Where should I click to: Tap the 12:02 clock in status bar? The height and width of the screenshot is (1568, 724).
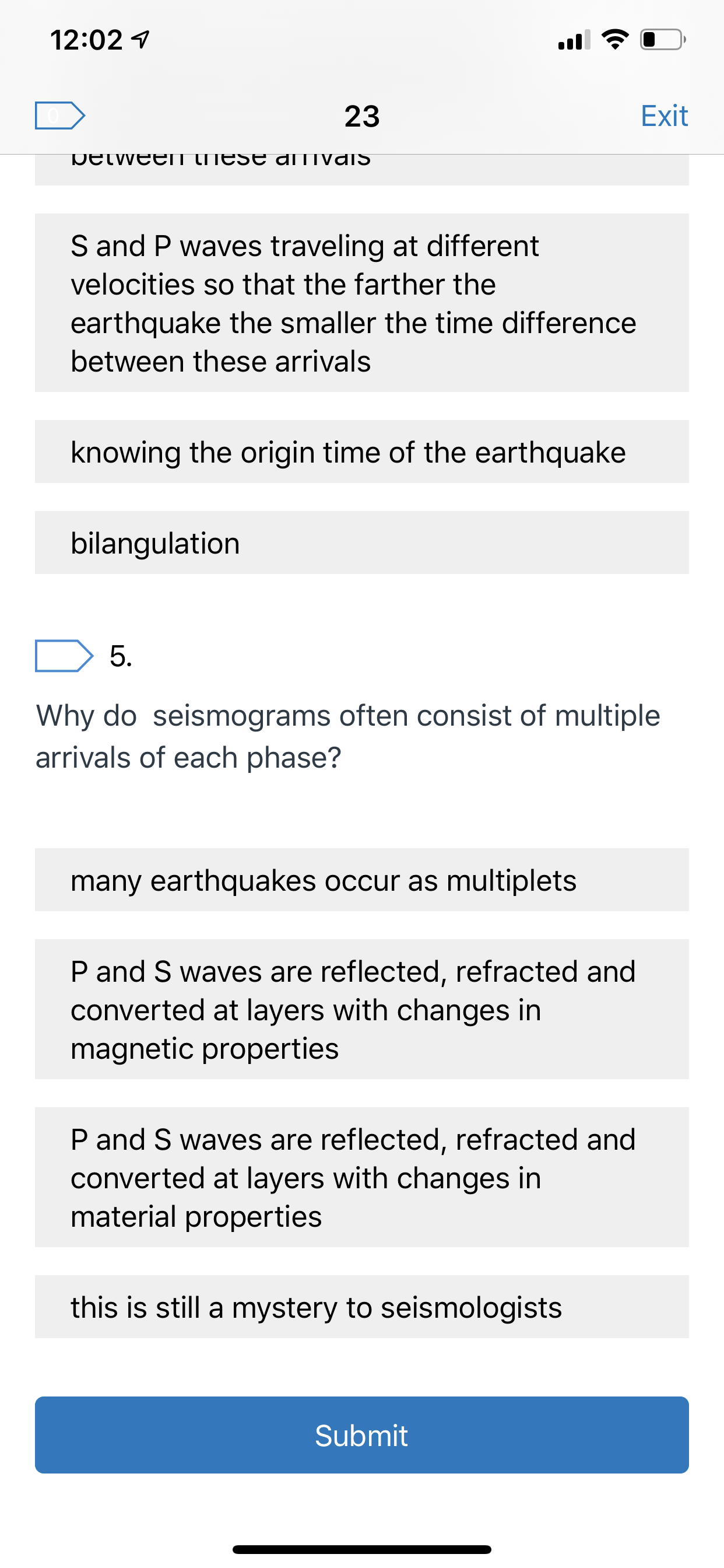click(86, 40)
